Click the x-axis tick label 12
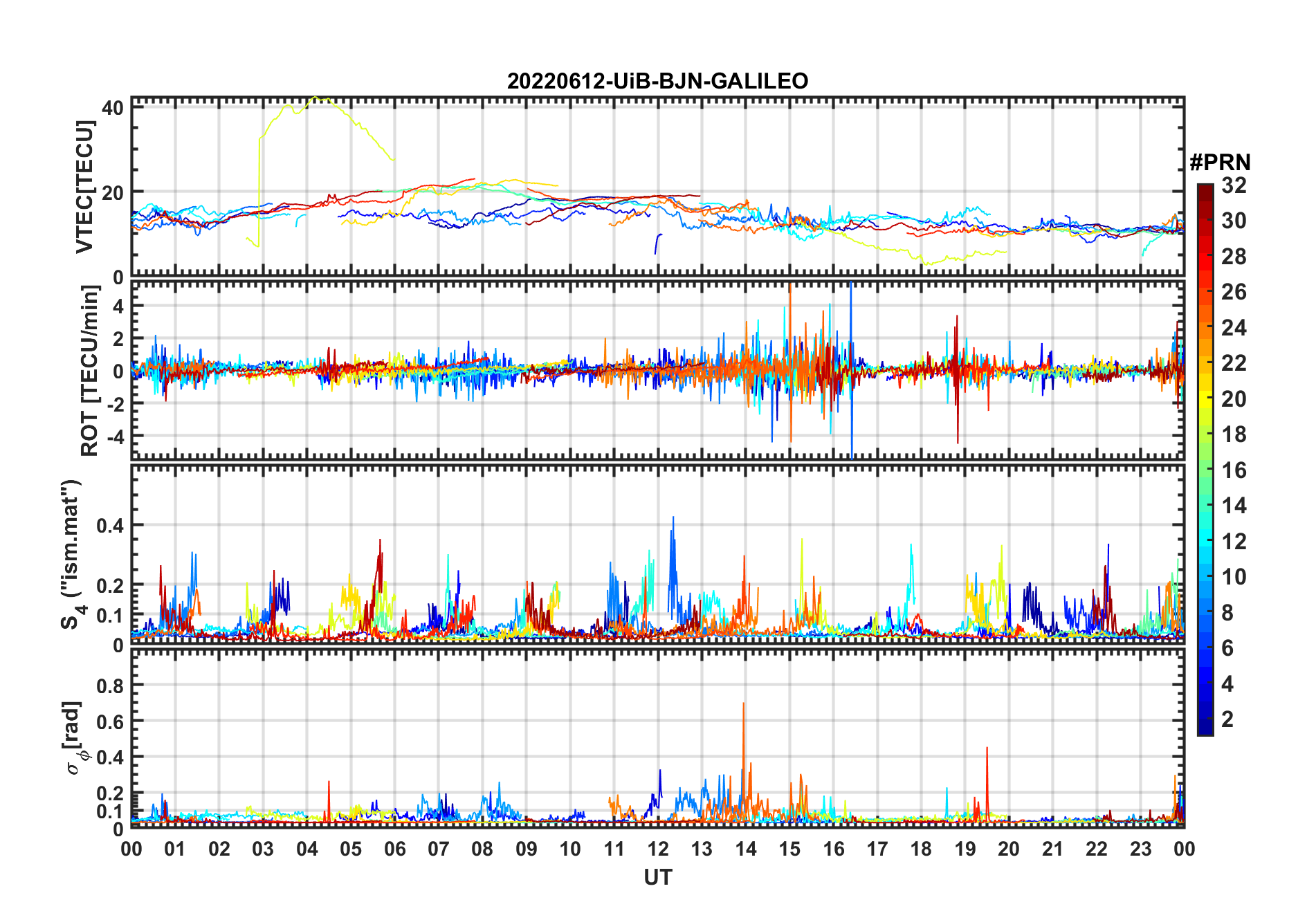Viewport: 1316px width, 920px height. click(x=657, y=849)
